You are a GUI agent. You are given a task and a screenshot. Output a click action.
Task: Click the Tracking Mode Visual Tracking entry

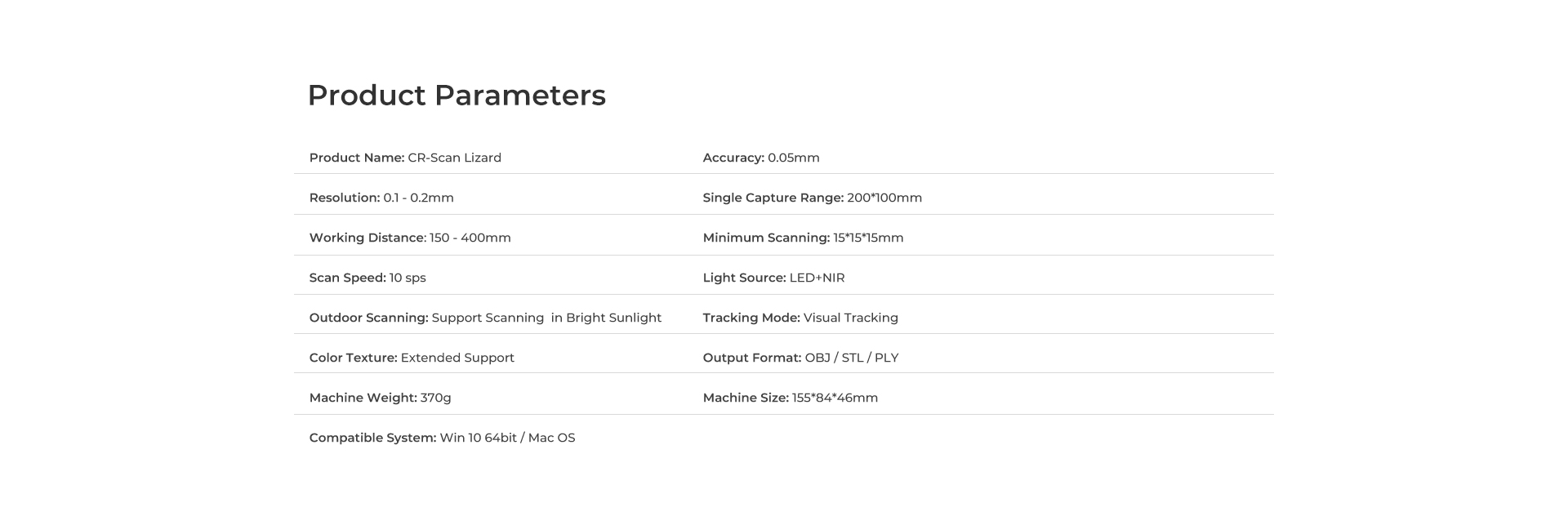click(800, 318)
